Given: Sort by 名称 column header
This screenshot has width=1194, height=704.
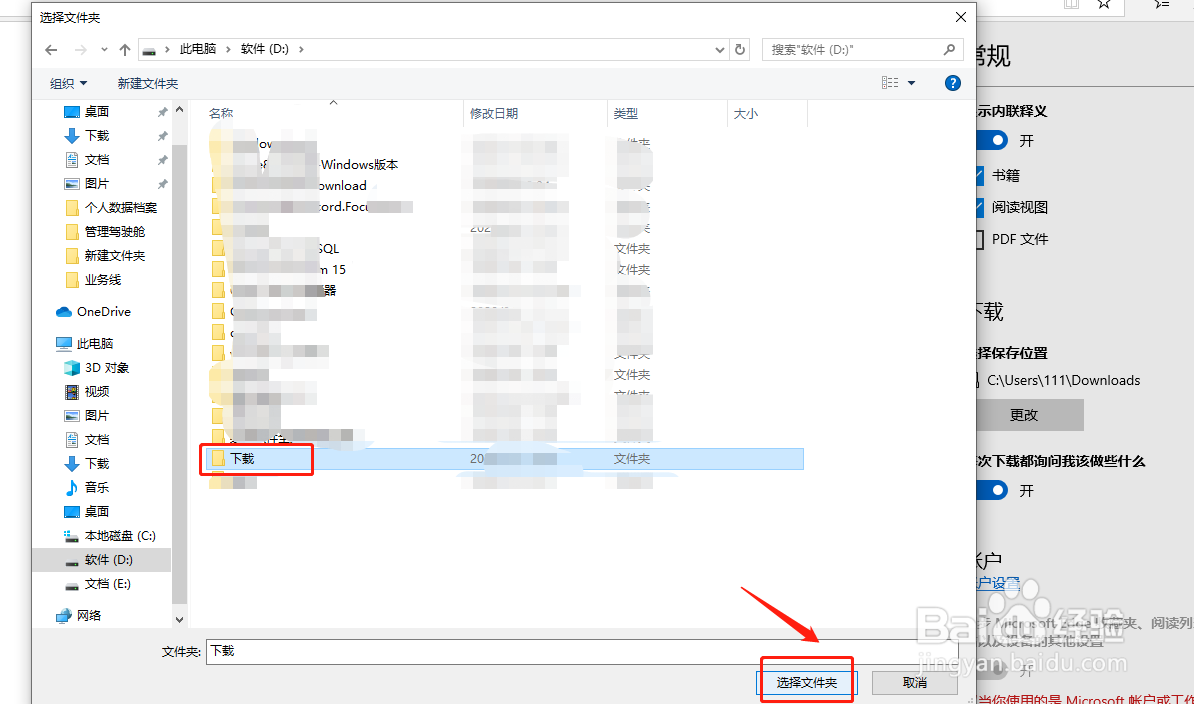Looking at the screenshot, I should 221,113.
